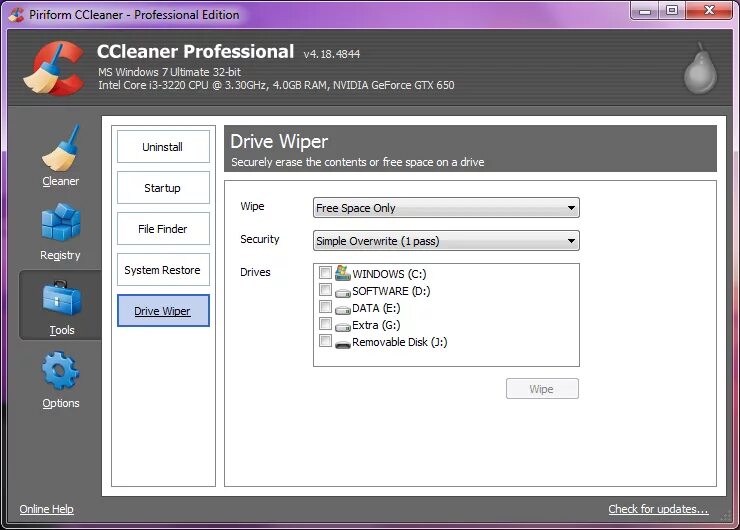Open the Registry section cubes icon
This screenshot has width=740, height=530.
(x=61, y=222)
